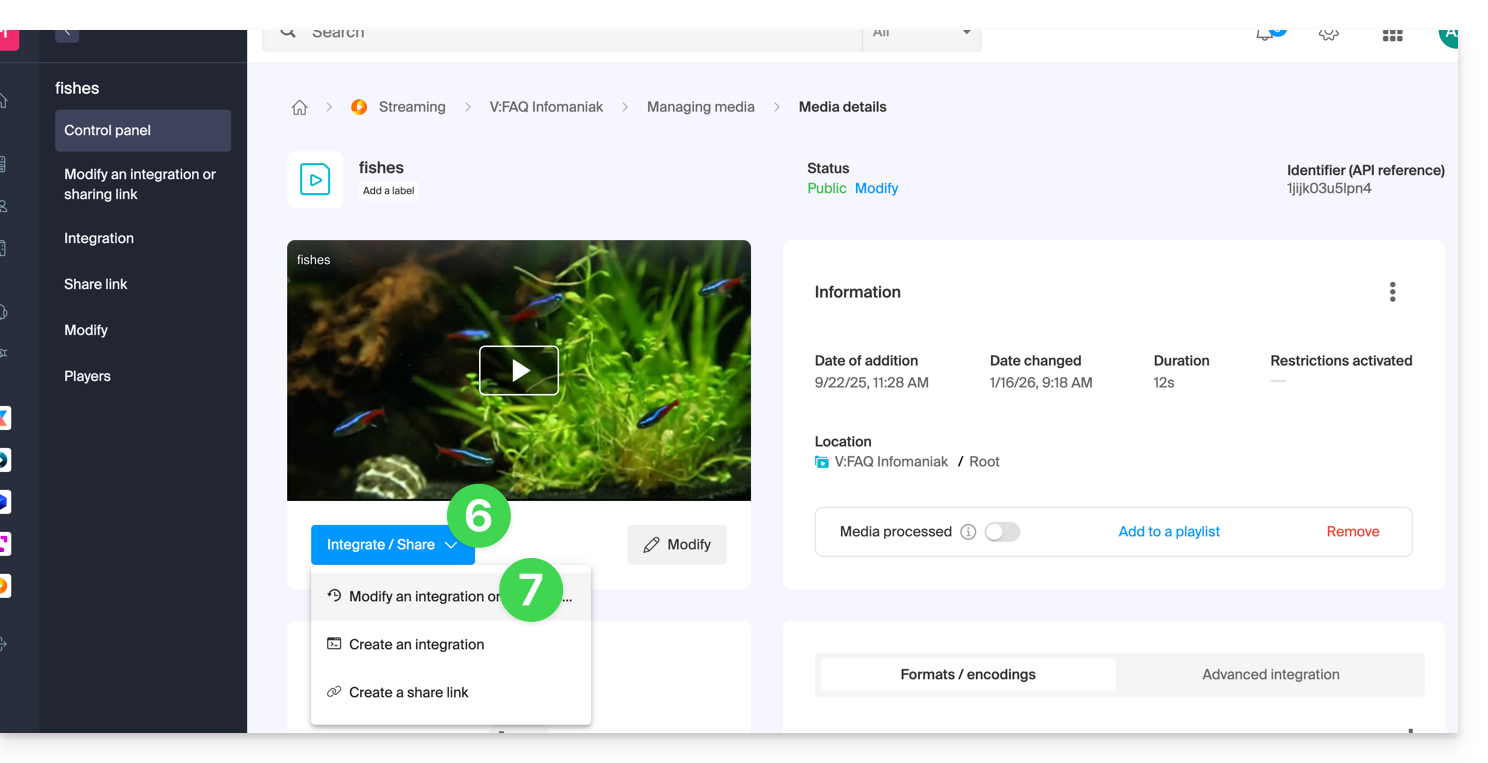The width and height of the screenshot is (1488, 763).
Task: Click the Modify button with pencil
Action: click(677, 545)
